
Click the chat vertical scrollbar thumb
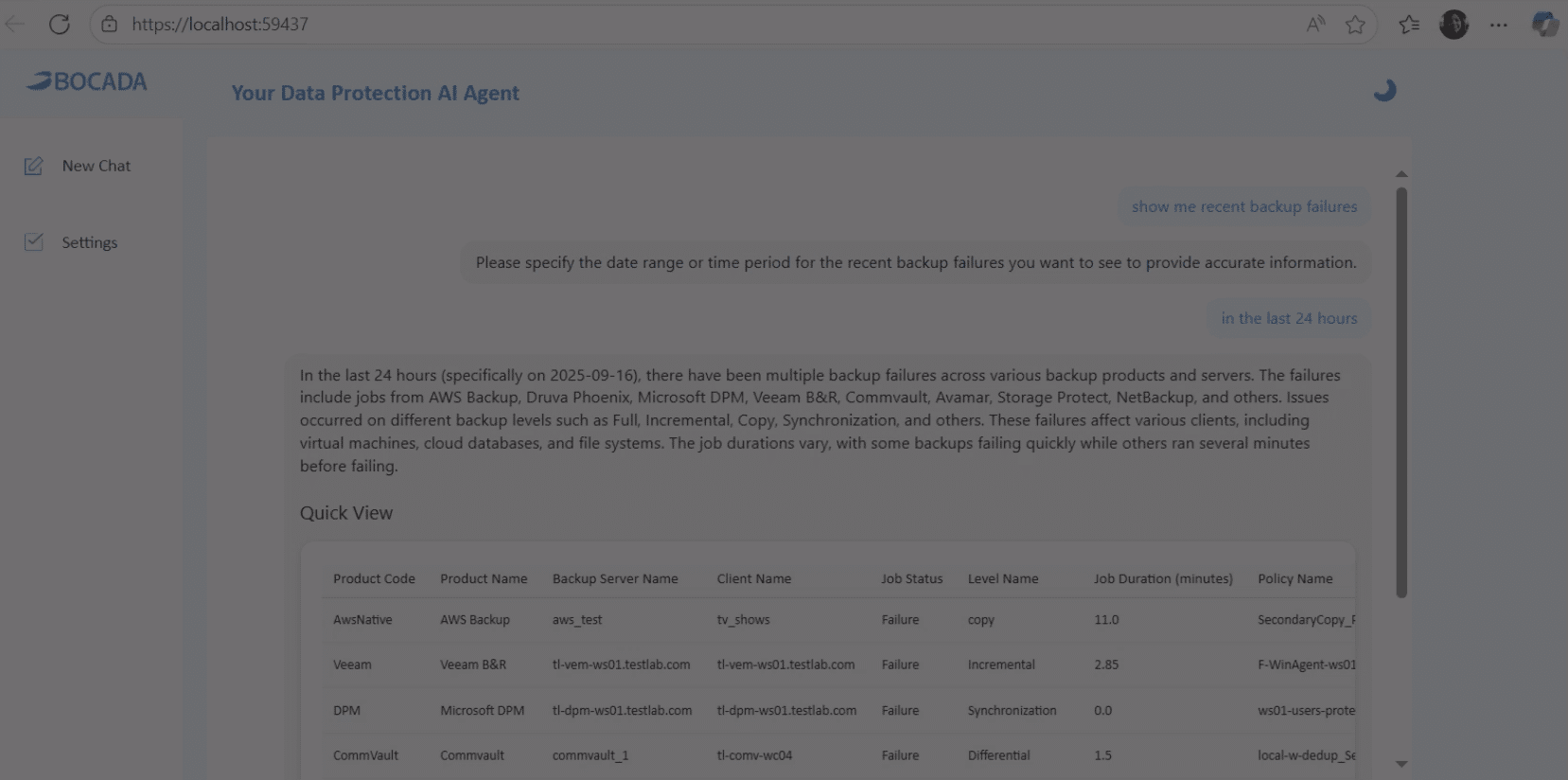1401,392
